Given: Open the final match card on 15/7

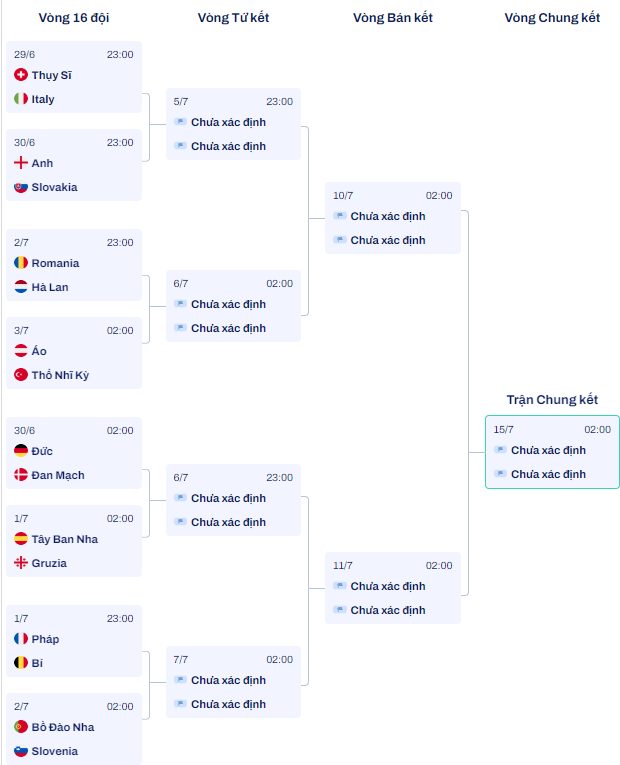Looking at the screenshot, I should pos(552,452).
